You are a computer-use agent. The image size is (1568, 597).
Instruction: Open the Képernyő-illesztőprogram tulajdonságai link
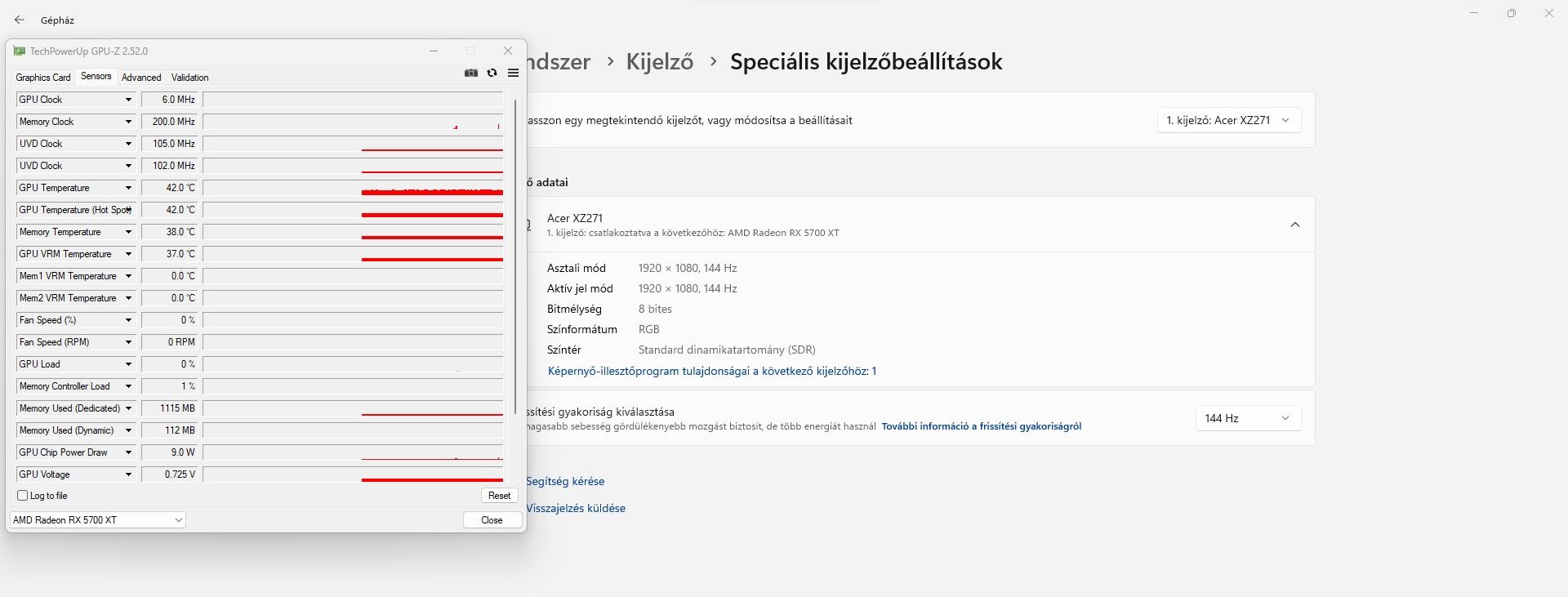click(712, 371)
